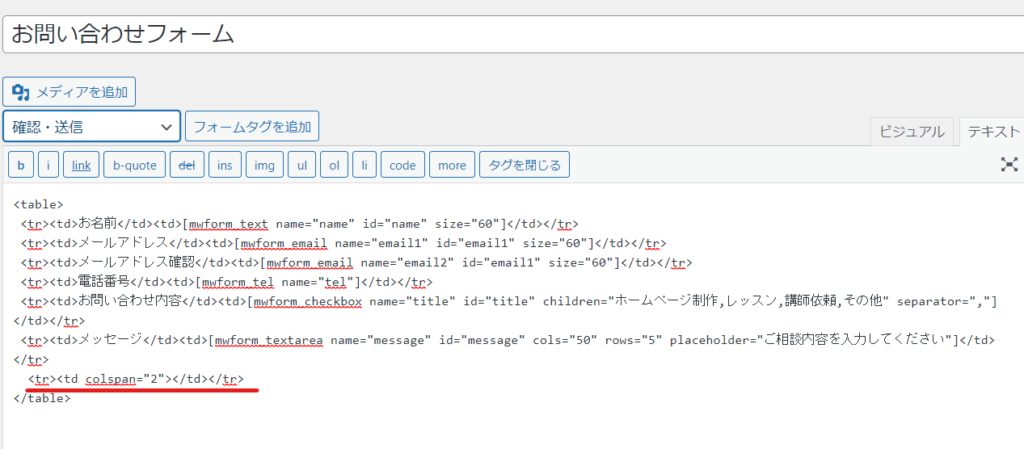Add an unordered list with ul
1024x449 pixels.
pyautogui.click(x=302, y=165)
